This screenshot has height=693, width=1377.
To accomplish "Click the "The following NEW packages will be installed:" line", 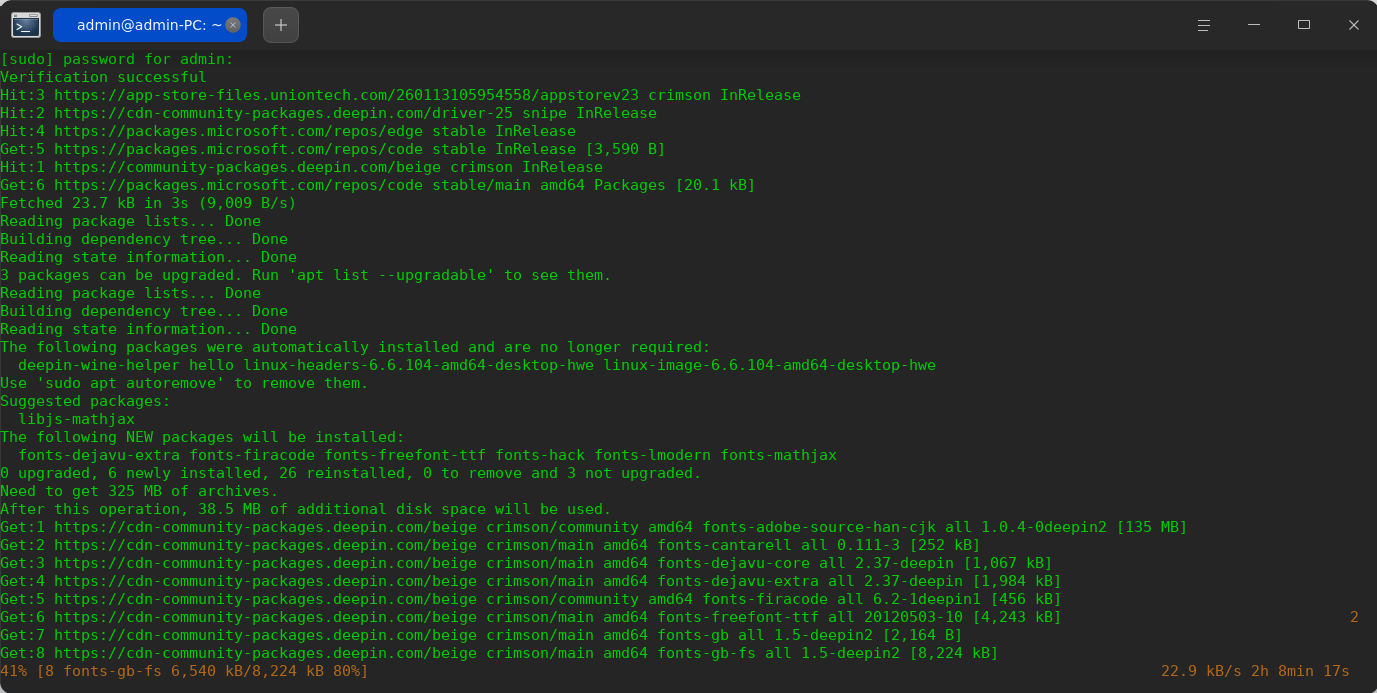I will [x=202, y=437].
